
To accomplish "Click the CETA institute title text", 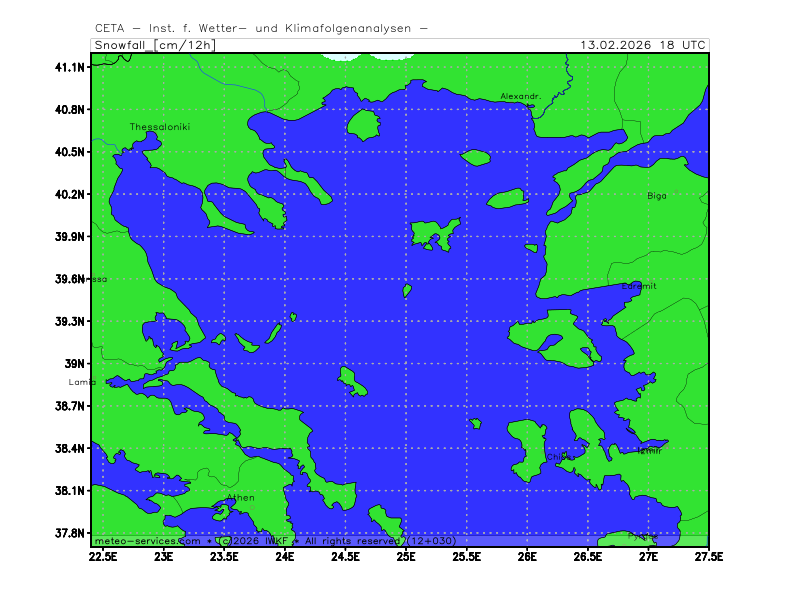I will [261, 28].
